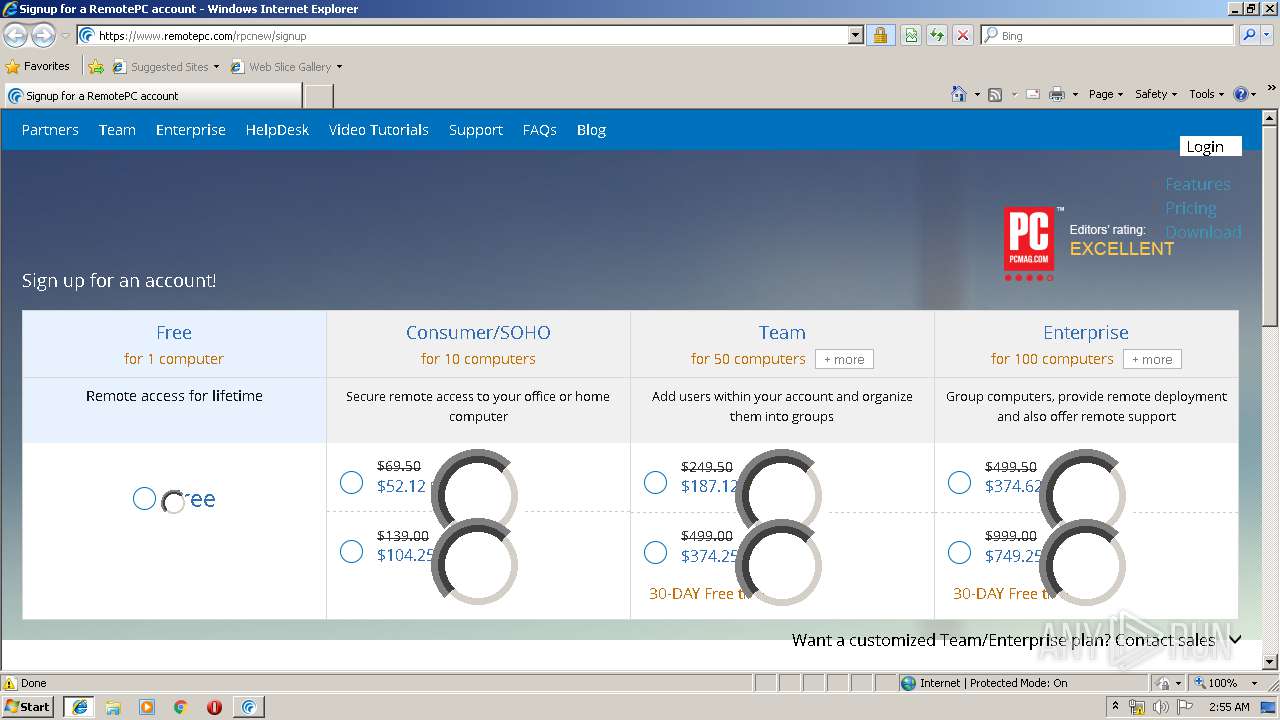This screenshot has height=720, width=1280.
Task: Open Windows Explorer folder from the taskbar
Action: click(x=113, y=707)
